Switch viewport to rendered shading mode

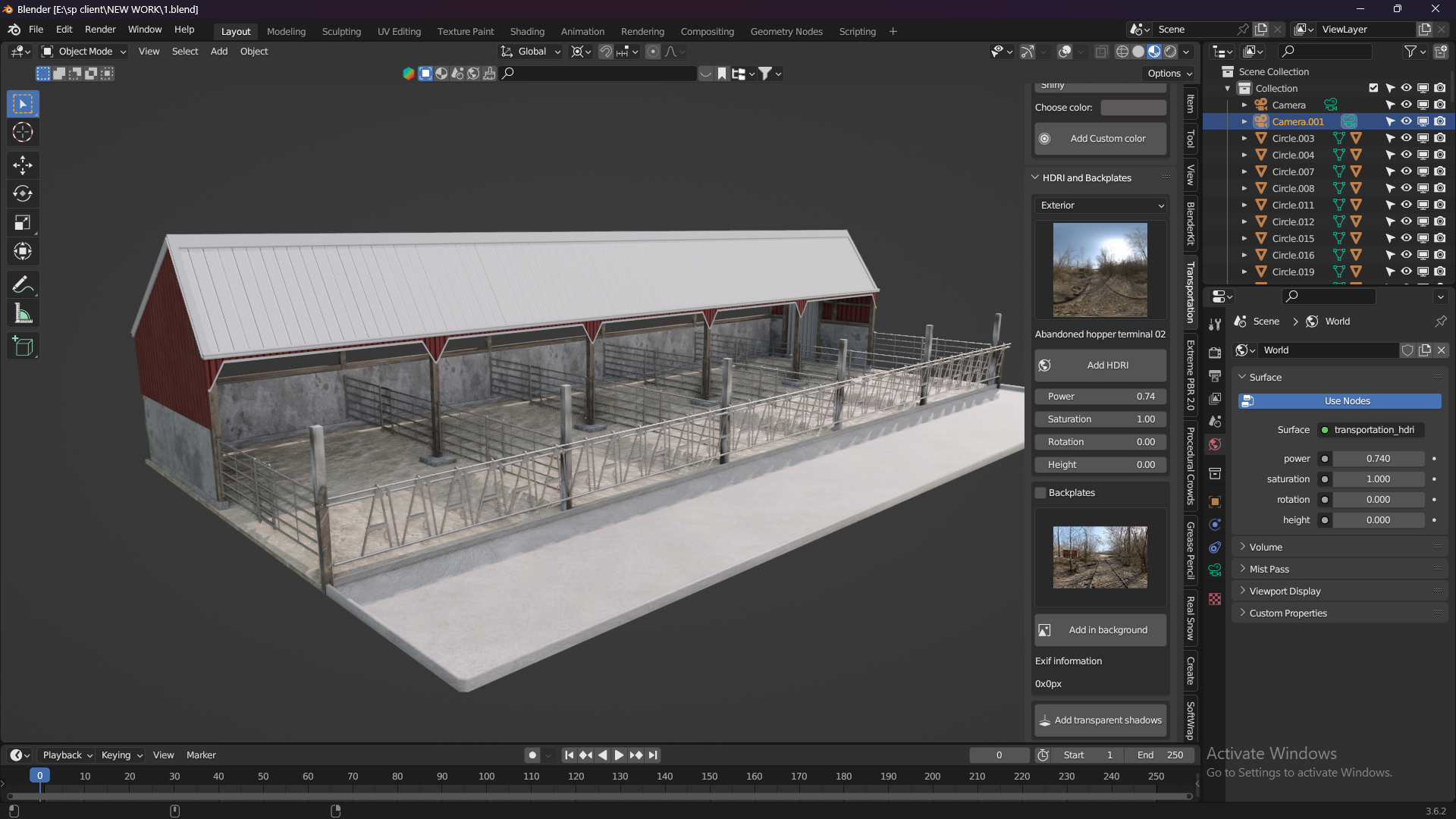pos(1171,52)
